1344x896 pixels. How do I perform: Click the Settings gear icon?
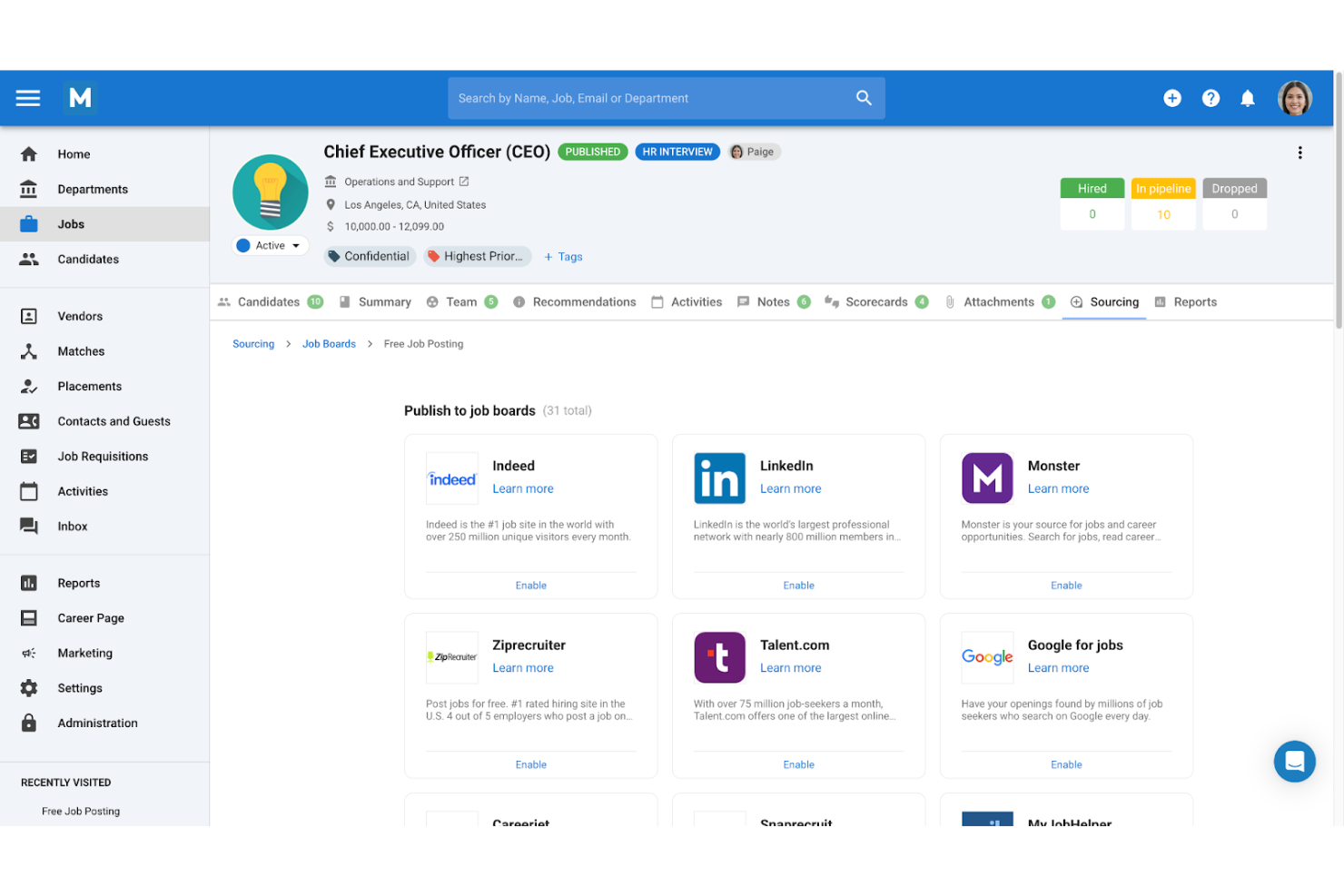pyautogui.click(x=29, y=688)
